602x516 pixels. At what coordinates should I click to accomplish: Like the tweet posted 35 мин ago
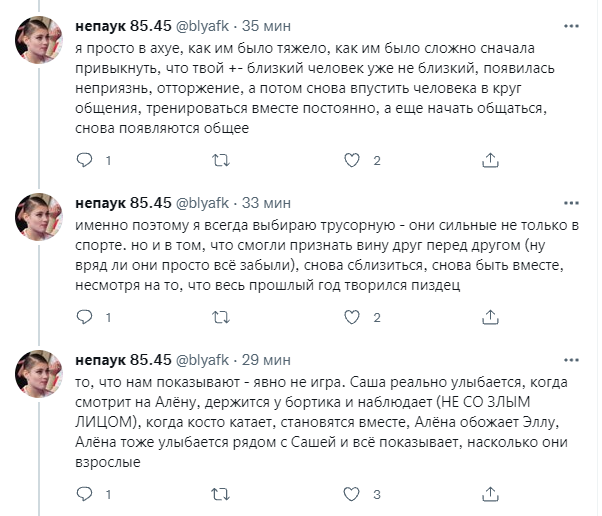tap(352, 160)
